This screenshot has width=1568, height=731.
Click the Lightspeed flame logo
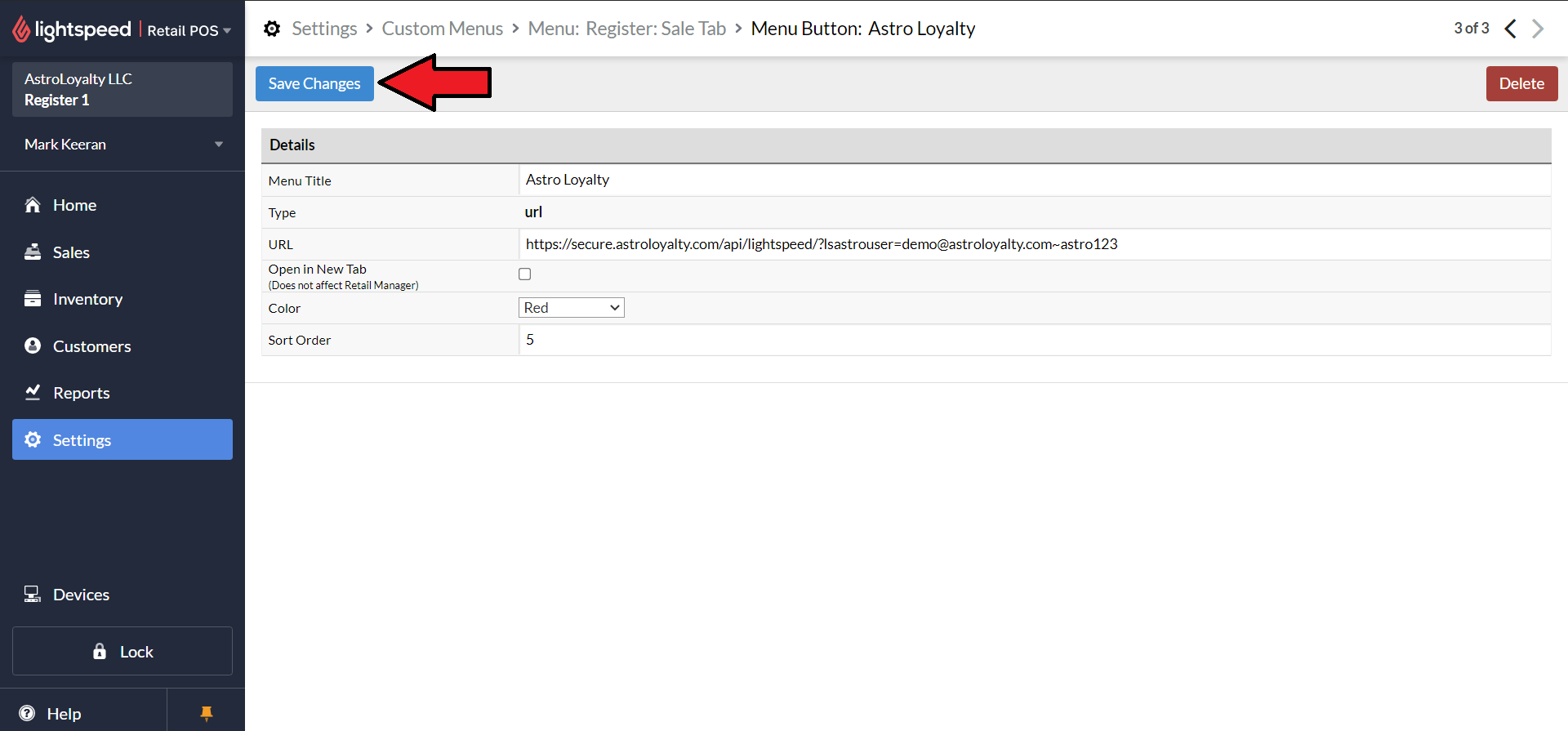21,29
